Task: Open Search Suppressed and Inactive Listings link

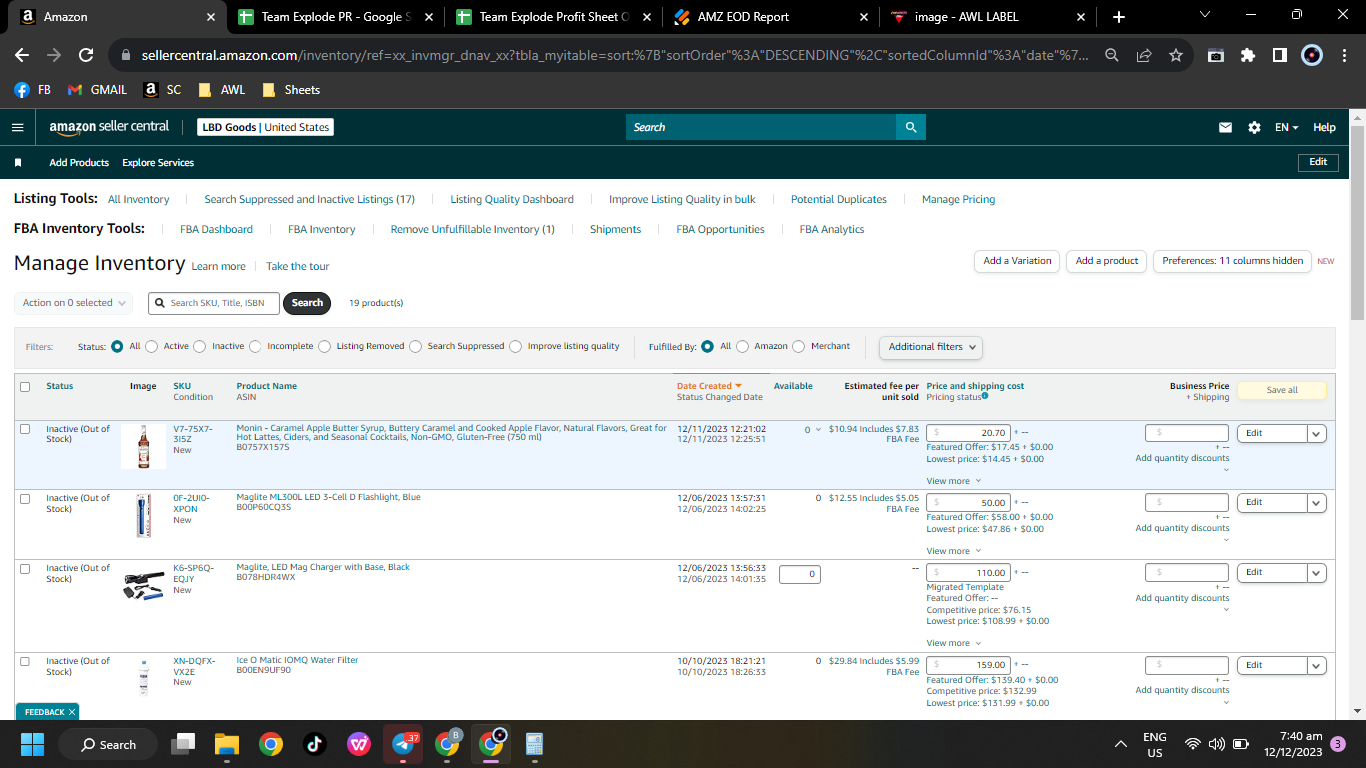Action: pyautogui.click(x=309, y=199)
